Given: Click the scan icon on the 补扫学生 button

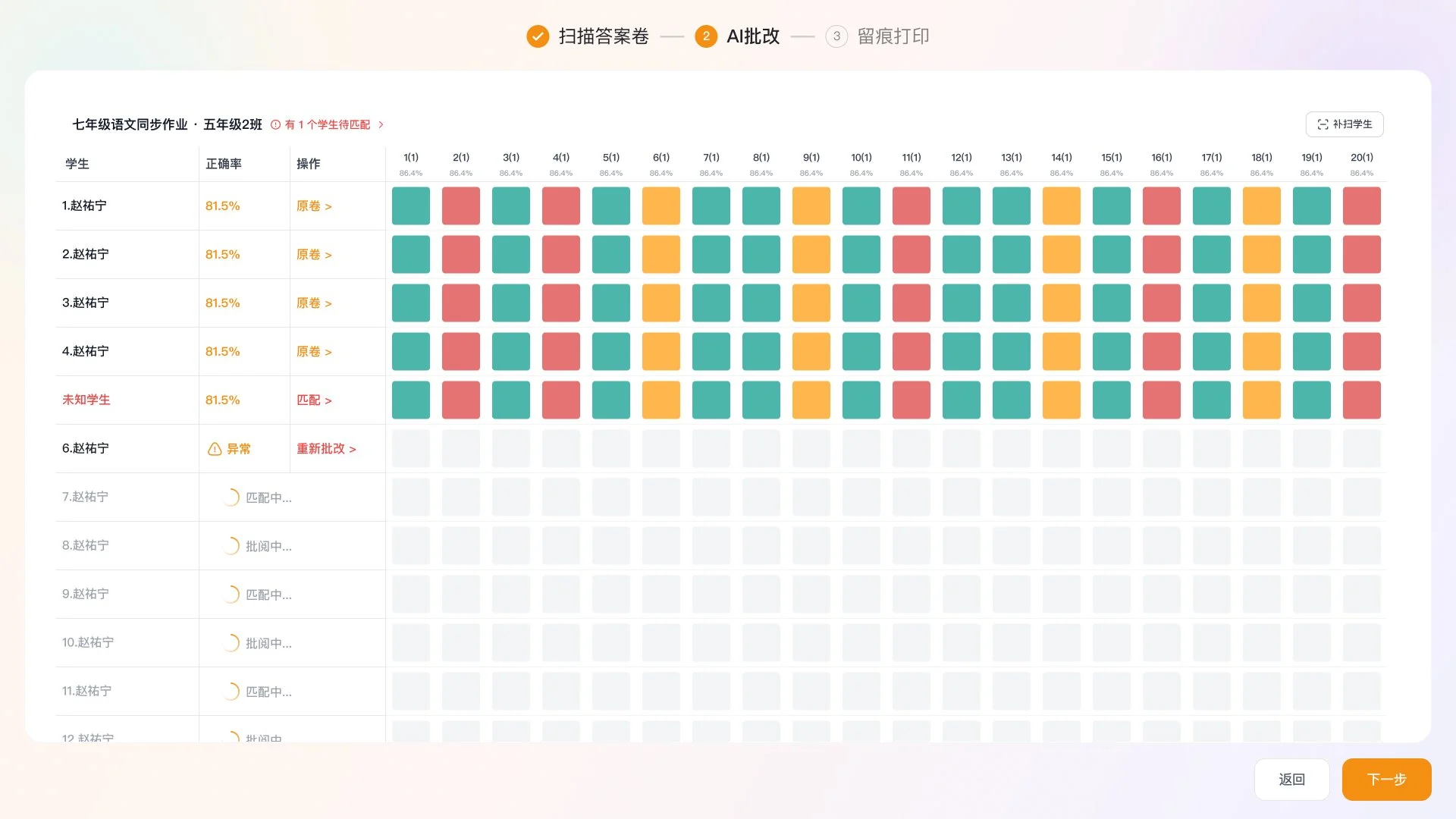Looking at the screenshot, I should tap(1323, 124).
